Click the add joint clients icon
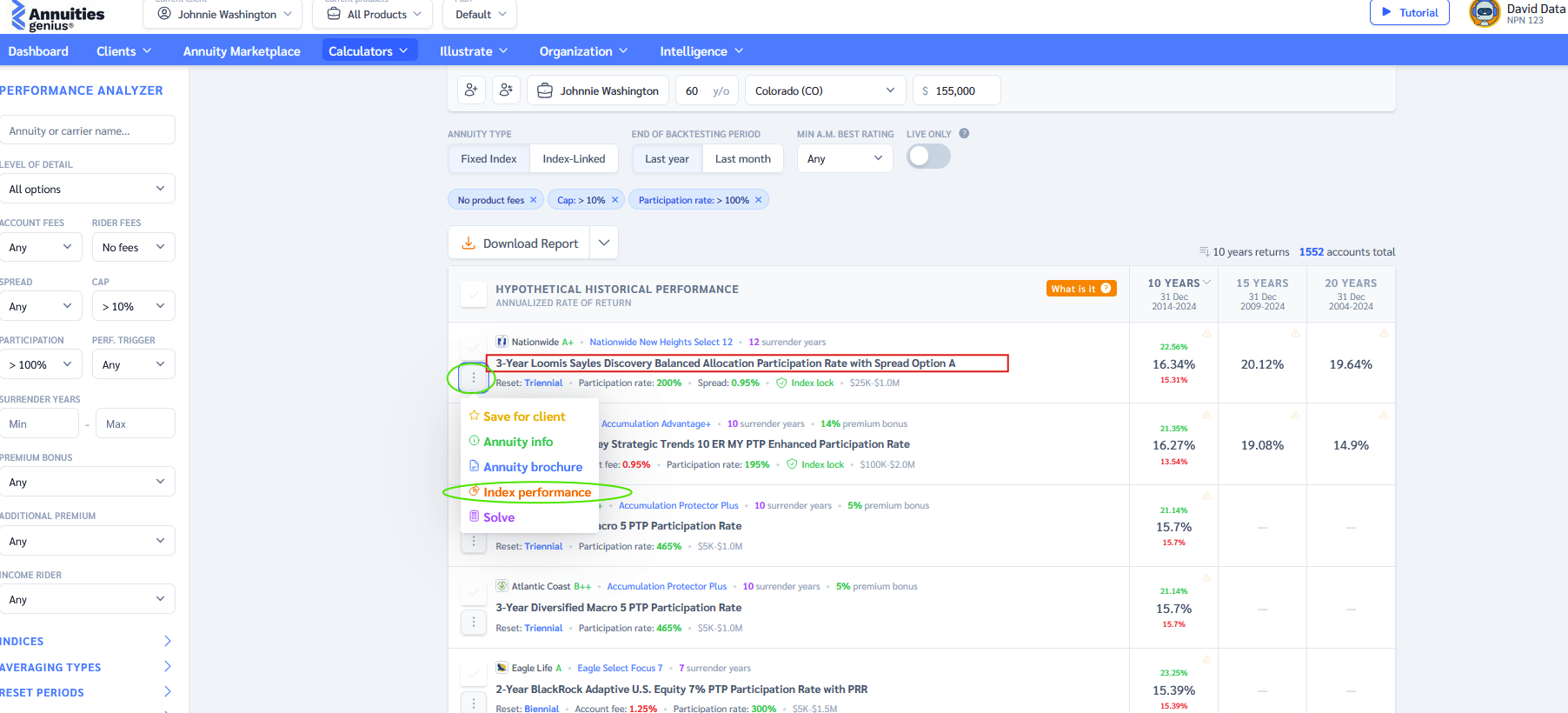The image size is (1568, 713). 506,90
